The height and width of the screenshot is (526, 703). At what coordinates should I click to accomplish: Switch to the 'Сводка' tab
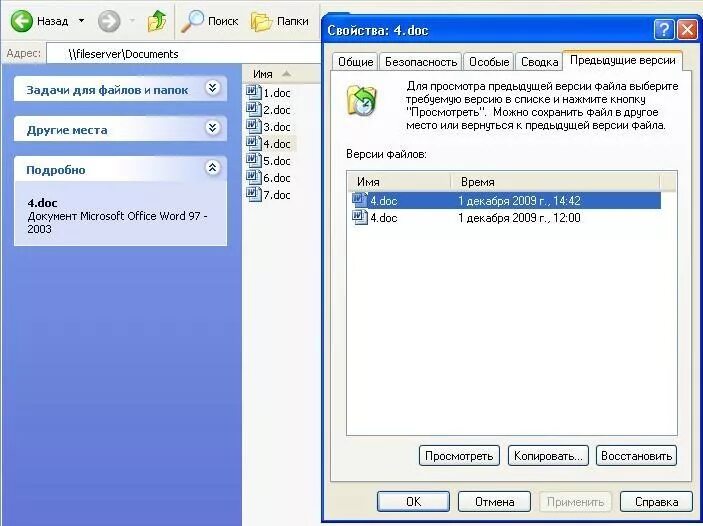tap(539, 62)
